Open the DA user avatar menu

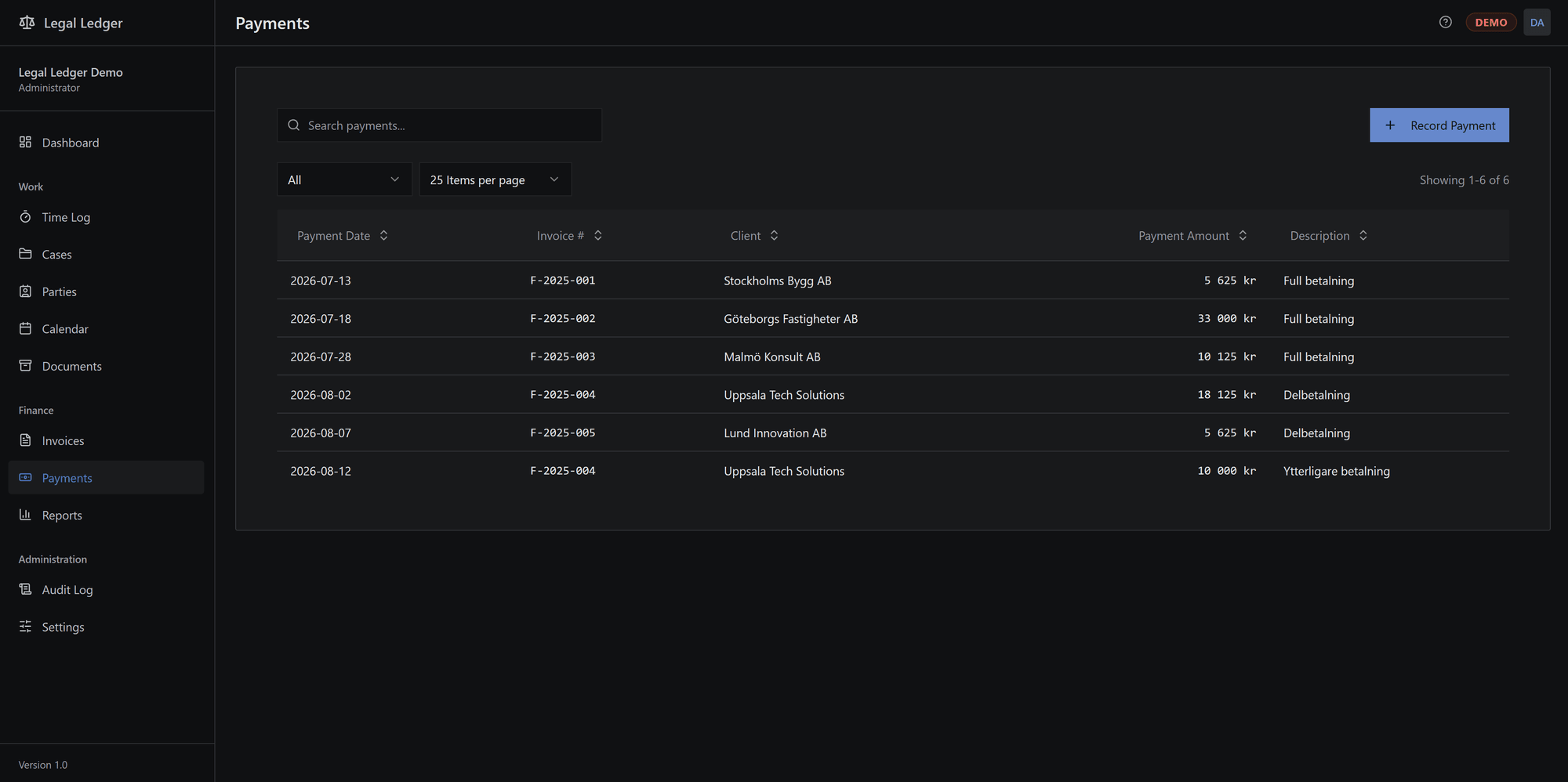pyautogui.click(x=1537, y=23)
